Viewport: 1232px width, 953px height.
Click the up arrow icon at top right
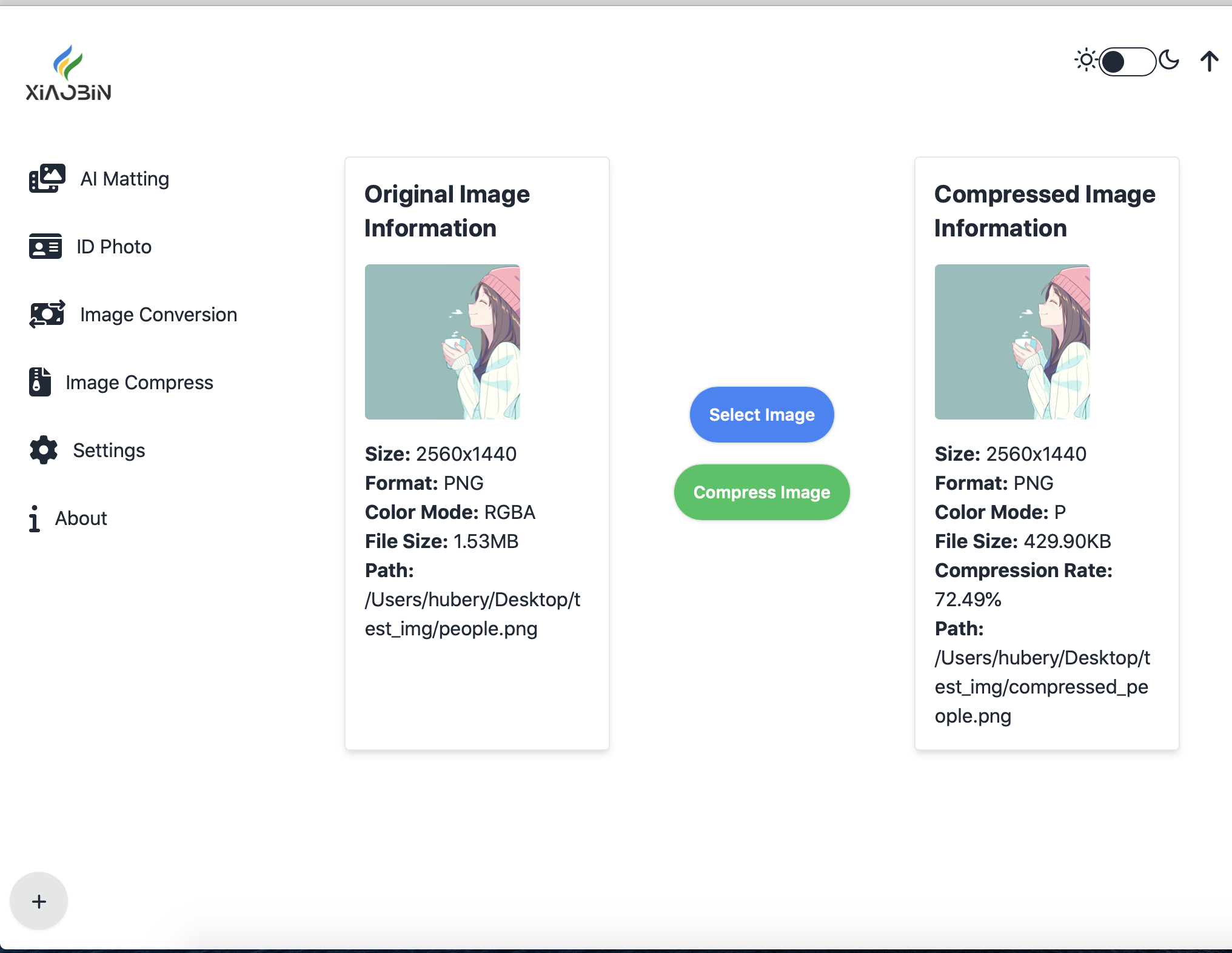pyautogui.click(x=1209, y=61)
